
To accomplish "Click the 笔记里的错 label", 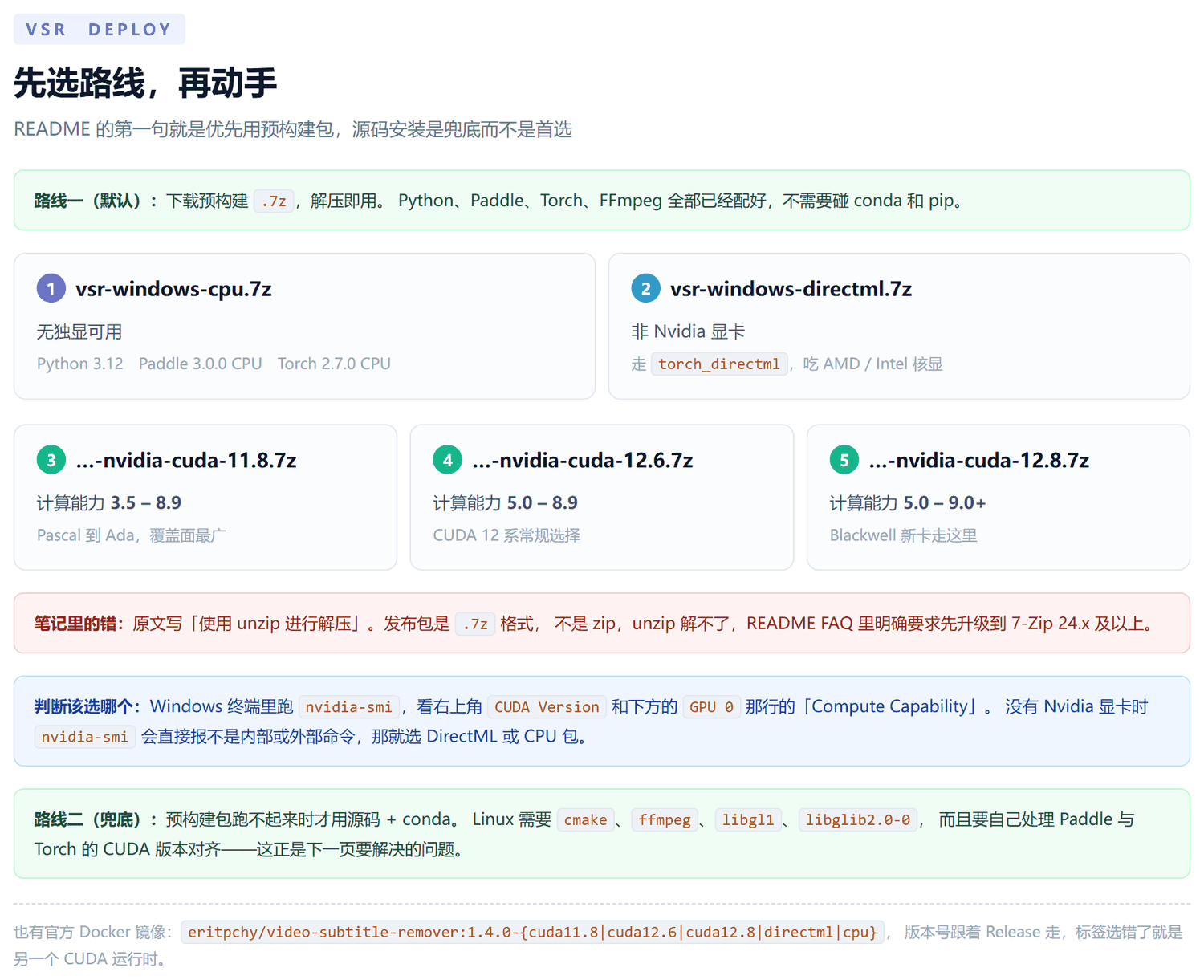I will coord(79,624).
